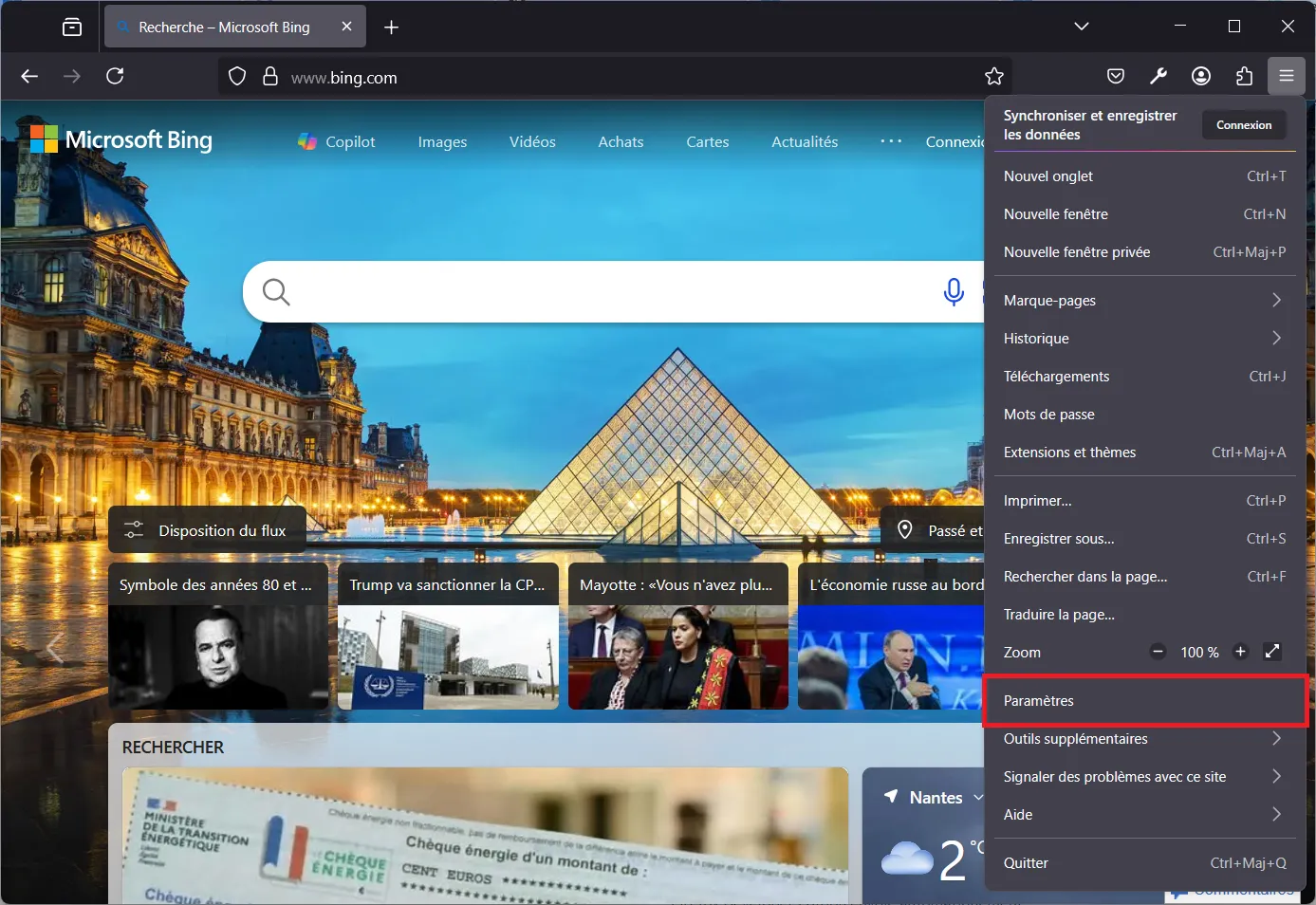
Task: Reload the page with the refresh icon
Action: [115, 76]
